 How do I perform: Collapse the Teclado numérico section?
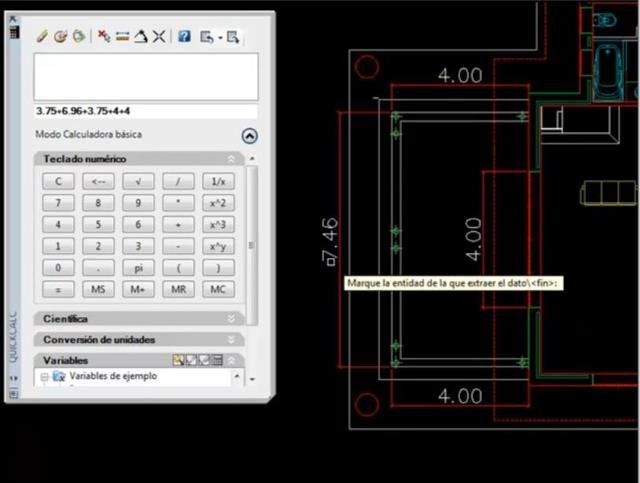231,159
